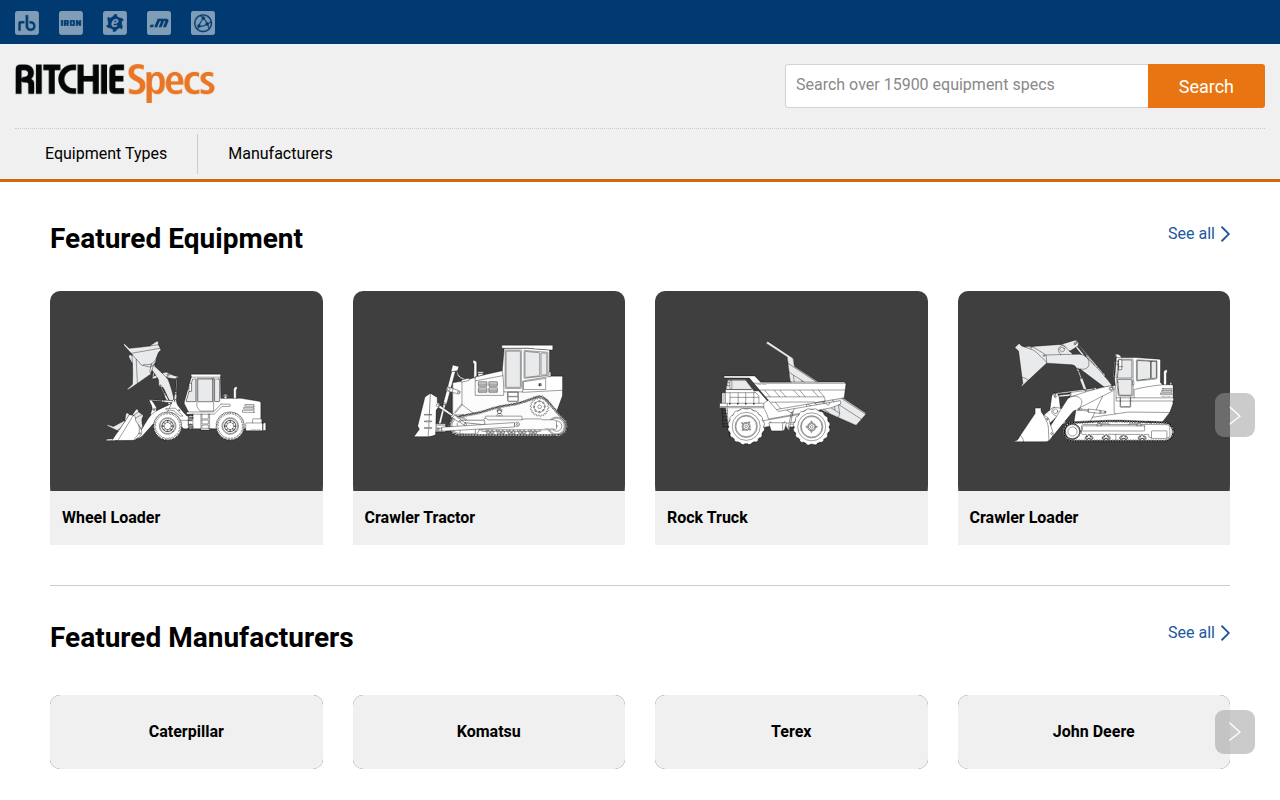Open the '.m' site icon
Image resolution: width=1280 pixels, height=800 pixels.
click(x=159, y=22)
